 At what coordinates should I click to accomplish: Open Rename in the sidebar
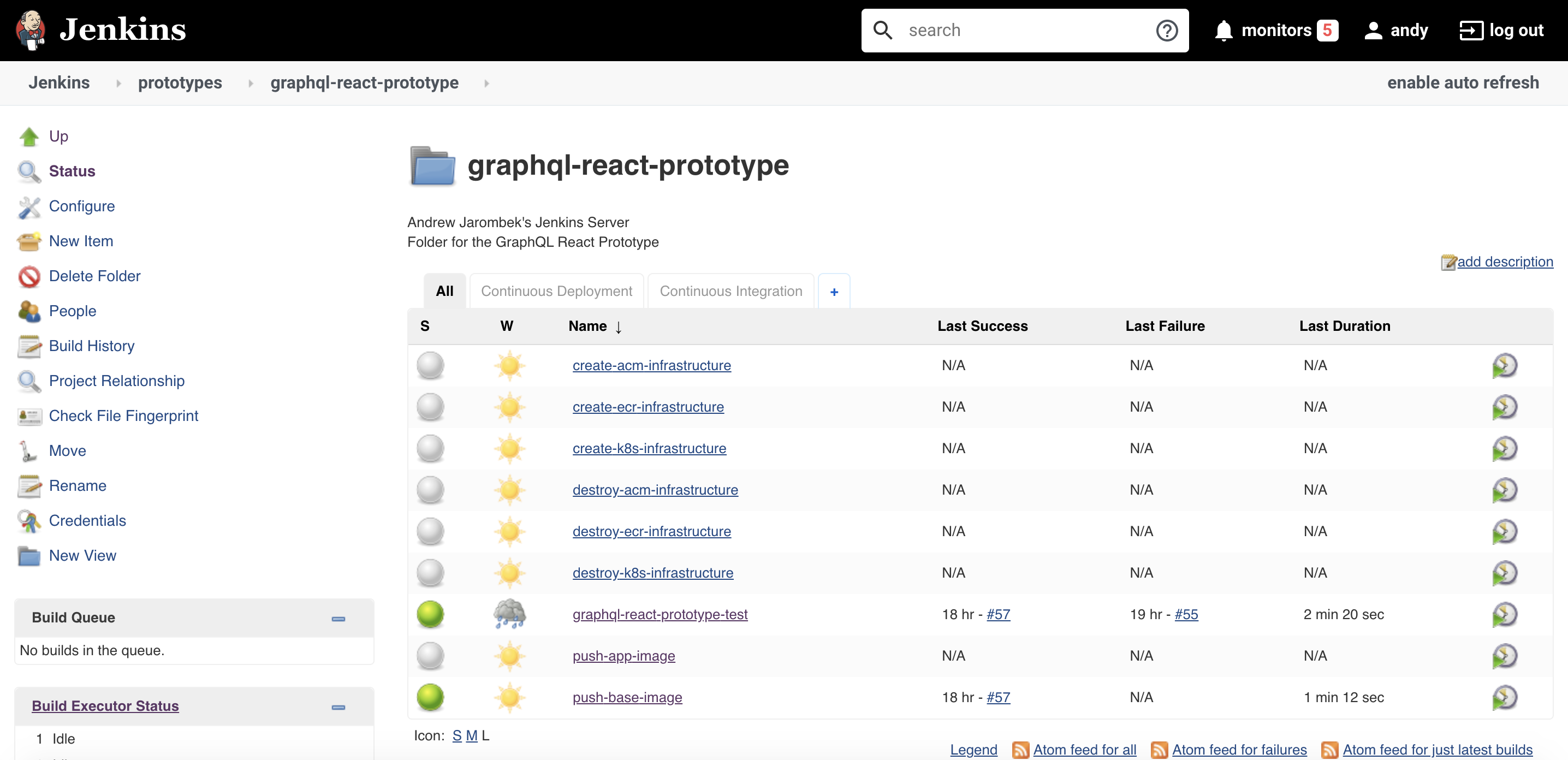click(78, 486)
